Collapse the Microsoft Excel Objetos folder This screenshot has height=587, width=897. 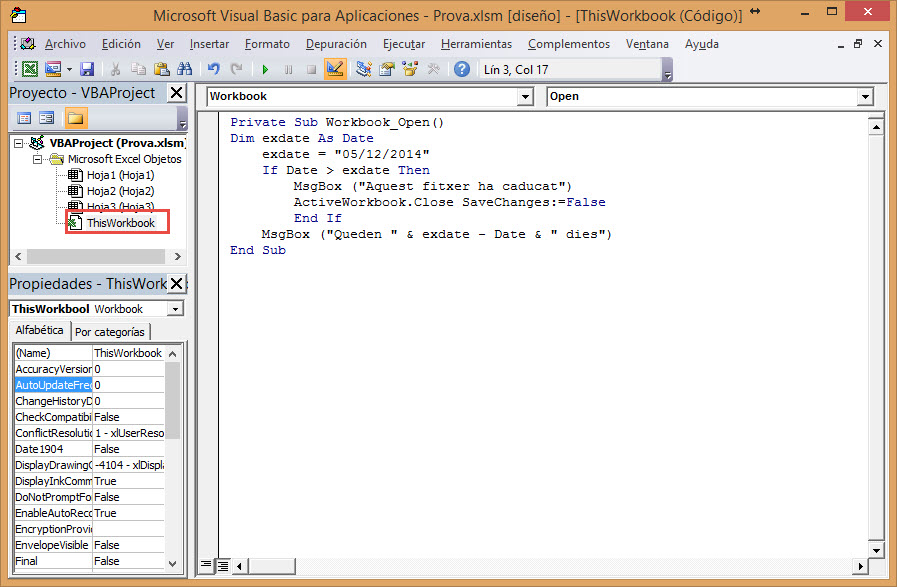[x=37, y=159]
